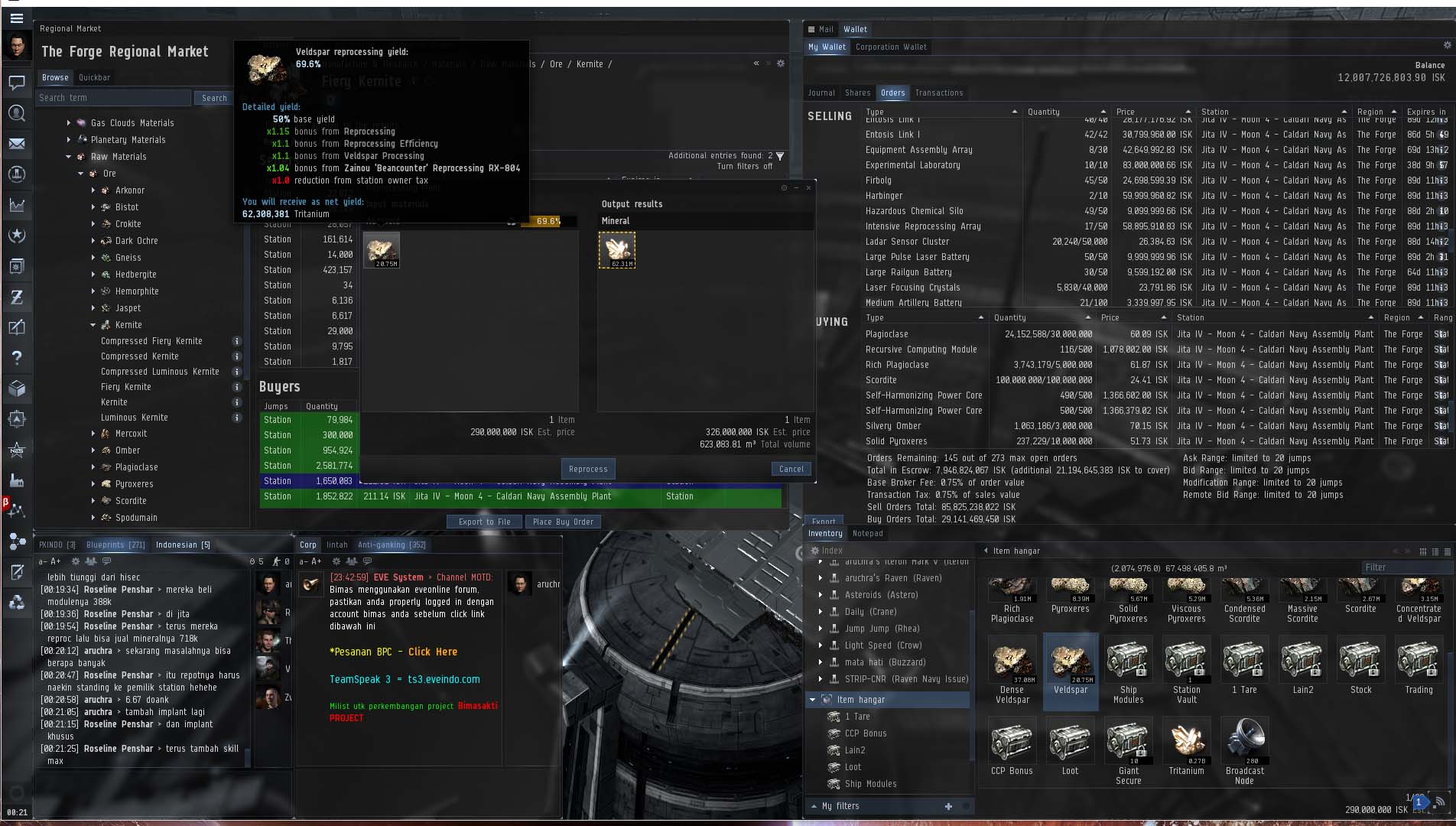Open the Station Vault container
The image size is (1456, 826).
[1187, 671]
